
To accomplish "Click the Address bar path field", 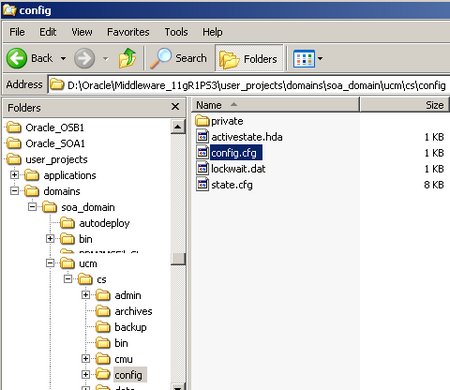I will (249, 85).
